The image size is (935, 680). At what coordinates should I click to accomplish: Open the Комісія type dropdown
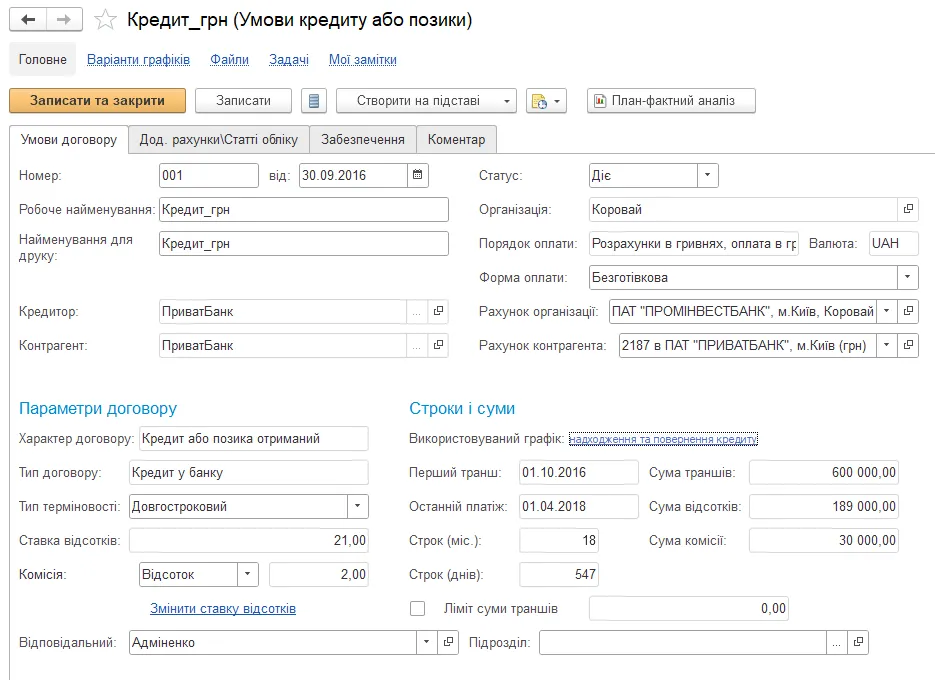tap(247, 574)
